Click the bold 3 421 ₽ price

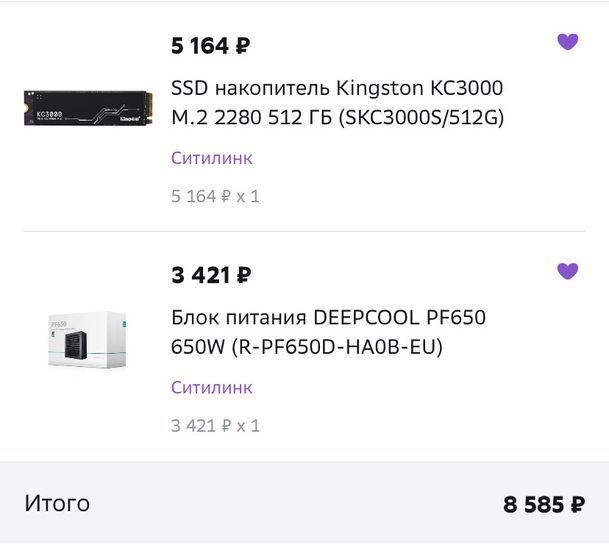[211, 275]
